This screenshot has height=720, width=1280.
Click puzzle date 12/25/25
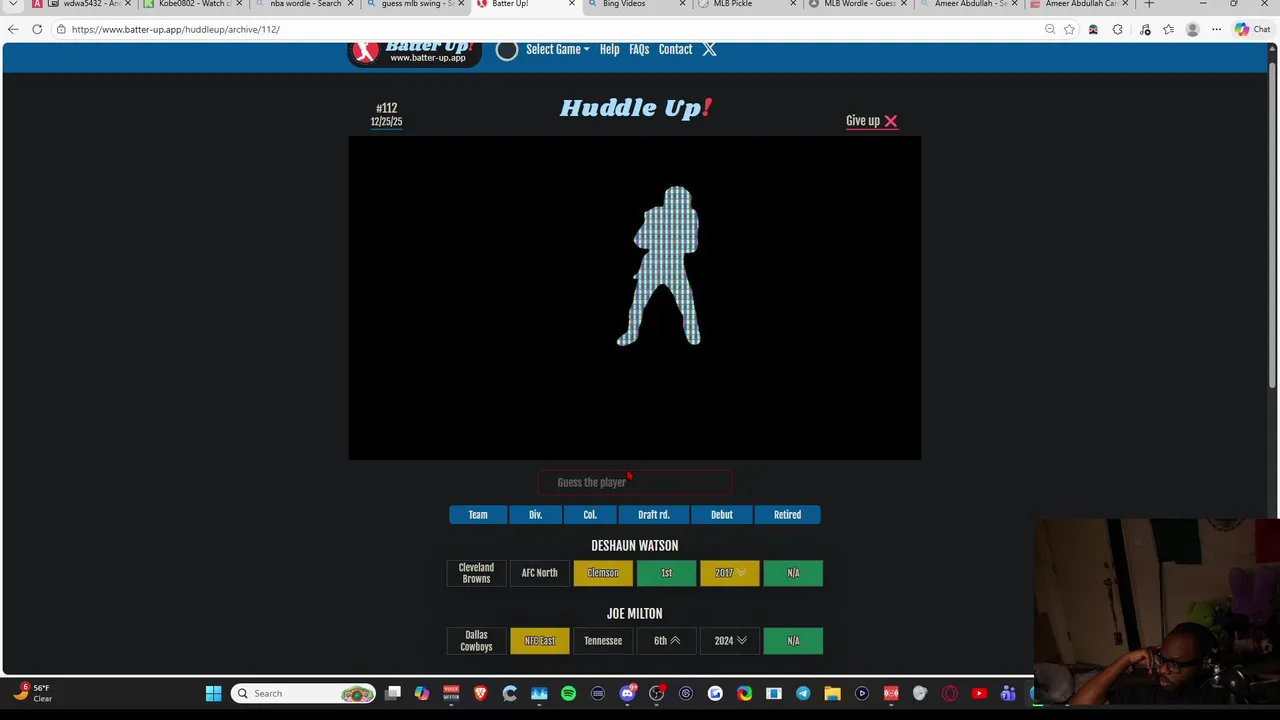pyautogui.click(x=386, y=122)
